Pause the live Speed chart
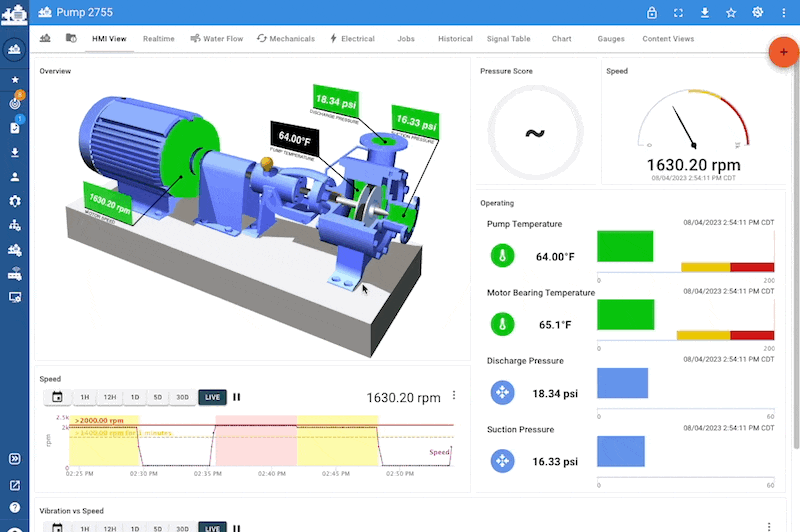This screenshot has width=800, height=532. tap(237, 397)
